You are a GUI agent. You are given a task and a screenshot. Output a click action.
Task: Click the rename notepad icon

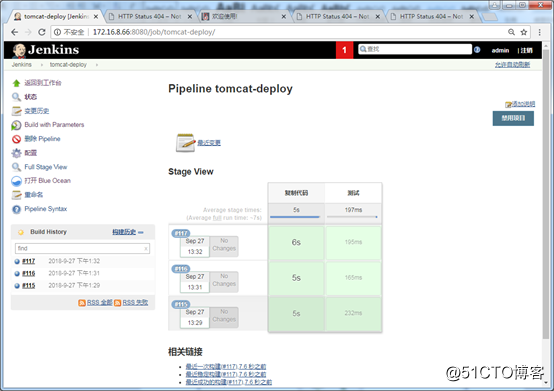(x=16, y=195)
